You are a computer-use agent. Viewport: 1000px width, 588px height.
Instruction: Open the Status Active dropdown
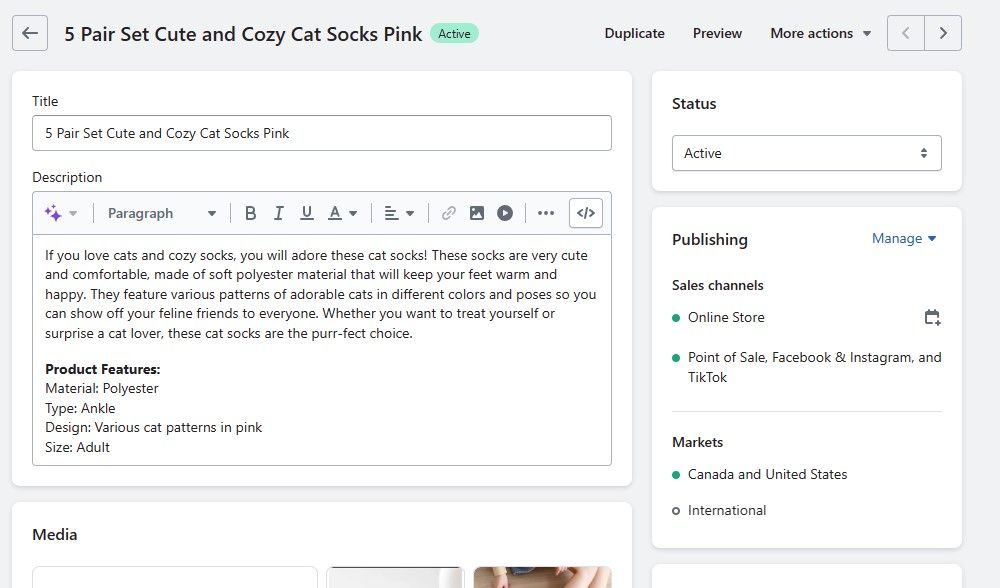click(806, 153)
